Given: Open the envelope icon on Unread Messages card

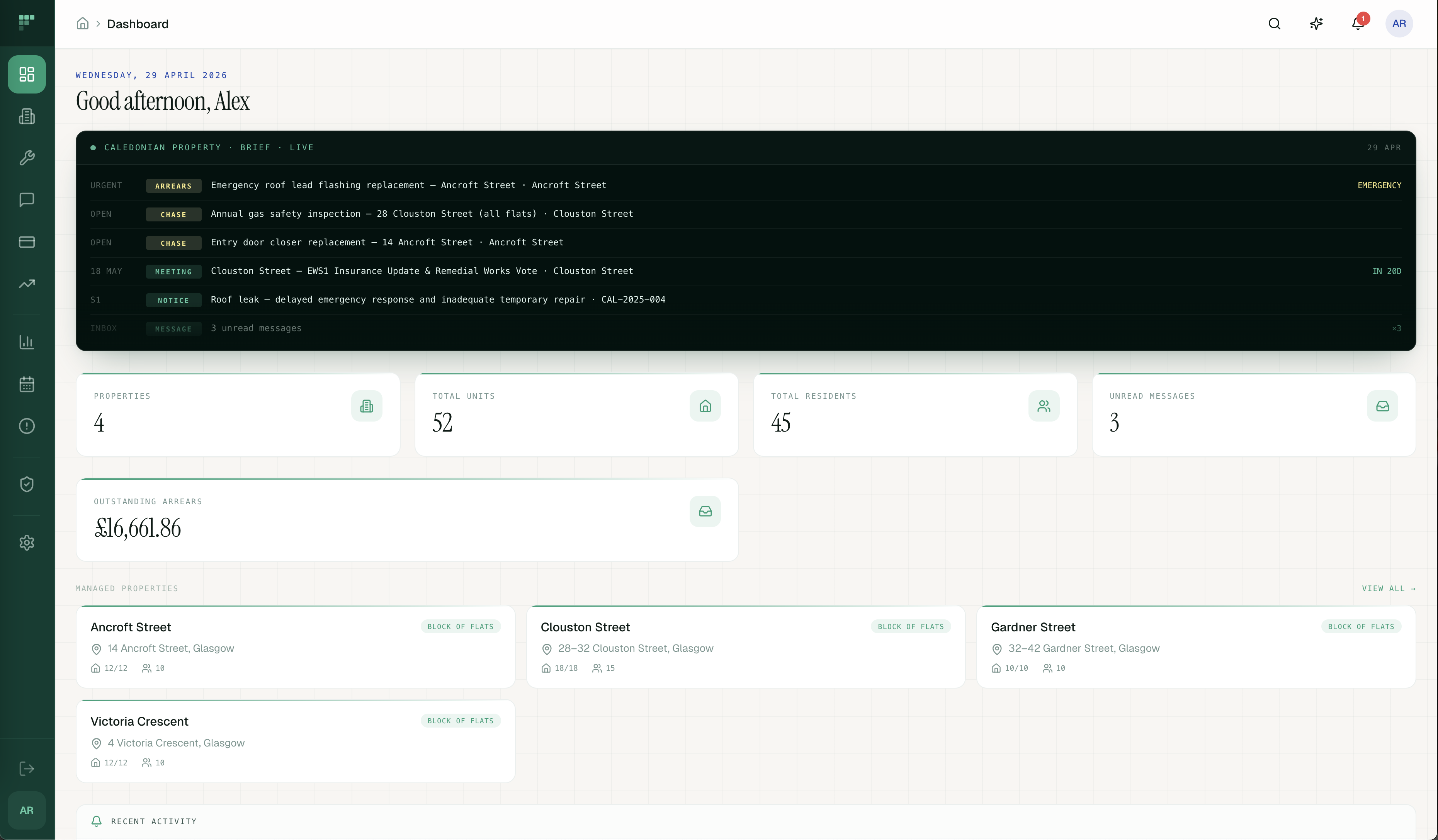Looking at the screenshot, I should [1383, 406].
